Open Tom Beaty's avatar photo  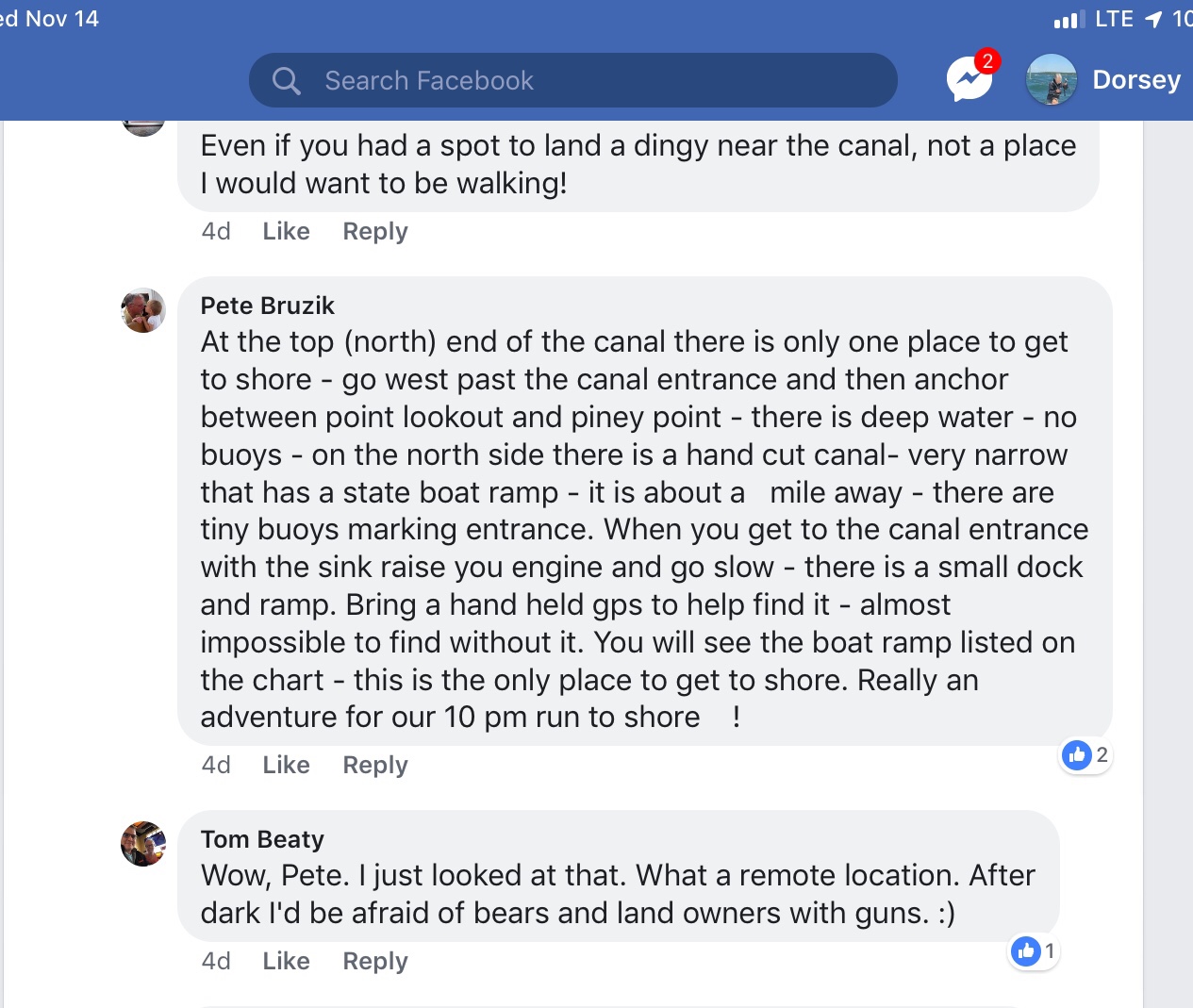(143, 843)
